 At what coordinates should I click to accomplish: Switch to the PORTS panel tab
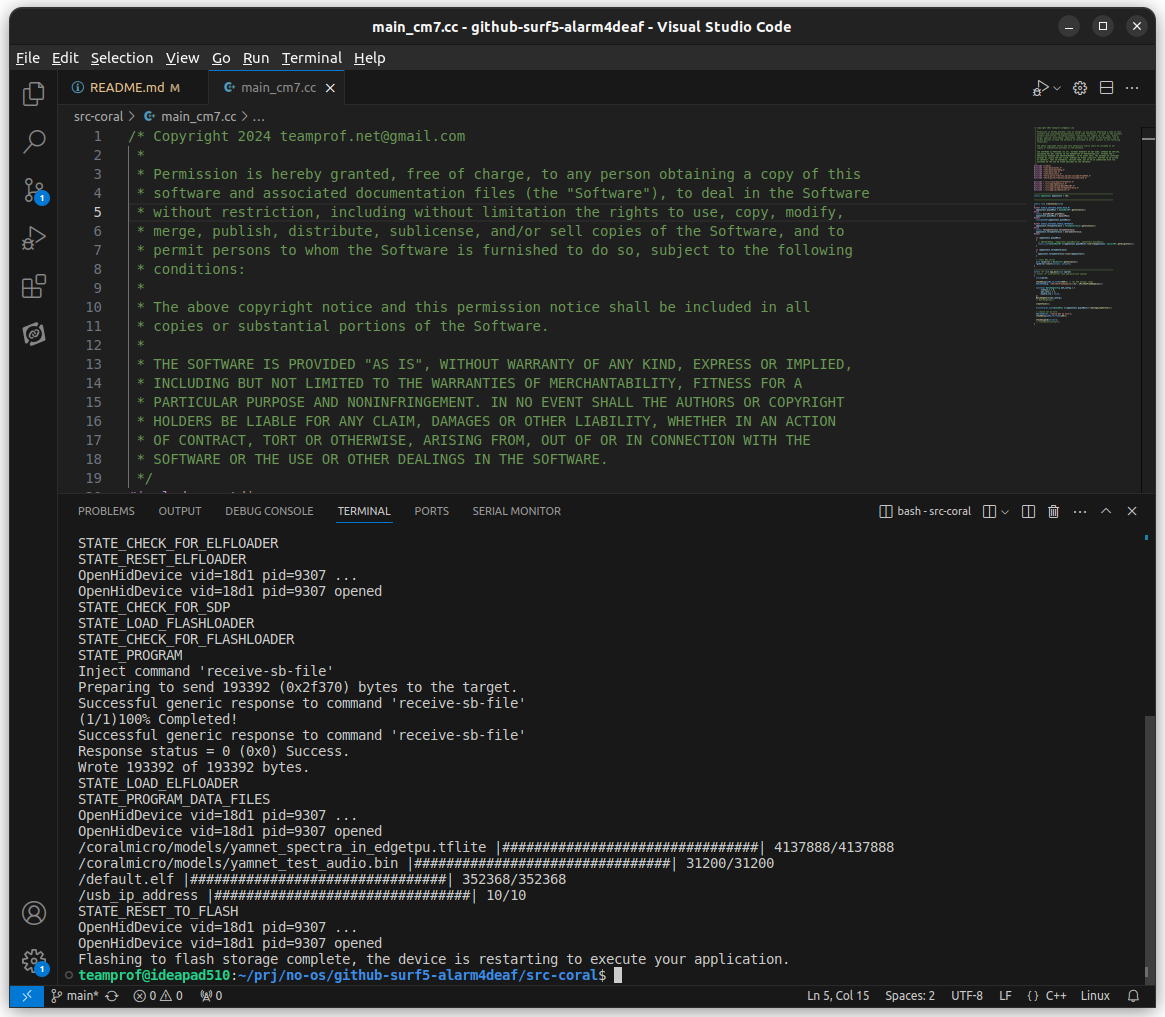[x=432, y=511]
